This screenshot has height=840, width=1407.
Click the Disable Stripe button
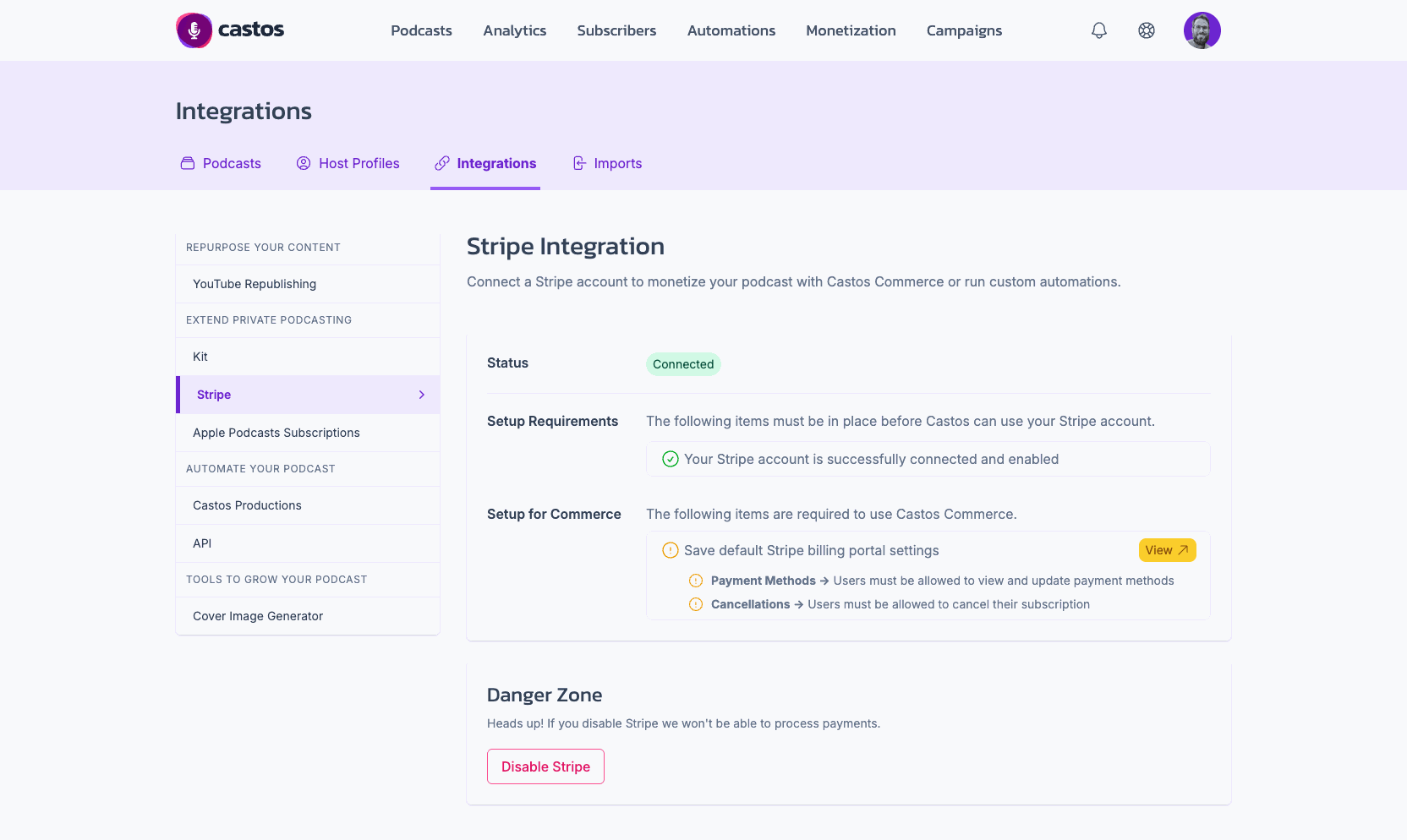click(545, 766)
